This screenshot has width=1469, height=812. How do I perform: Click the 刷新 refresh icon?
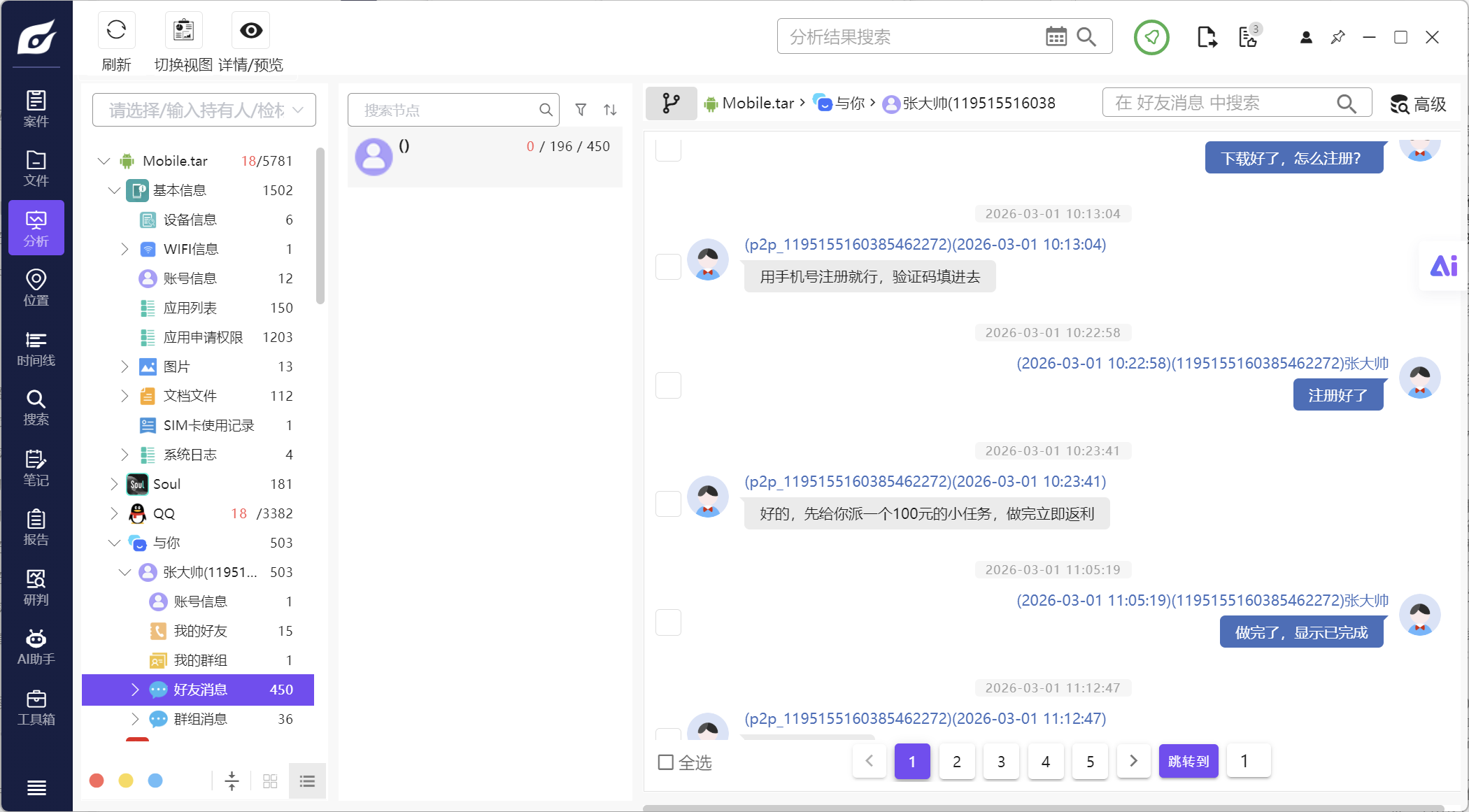tap(116, 30)
